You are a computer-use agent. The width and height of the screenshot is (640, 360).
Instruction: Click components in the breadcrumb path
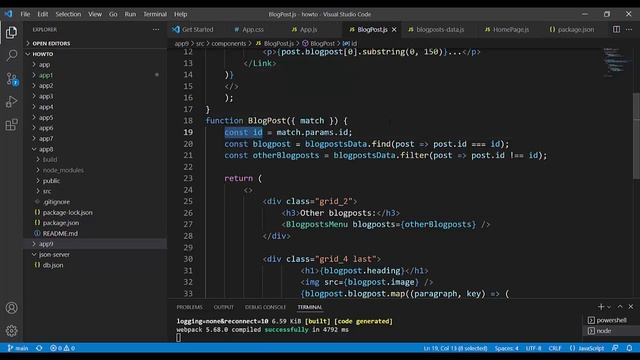[x=229, y=43]
